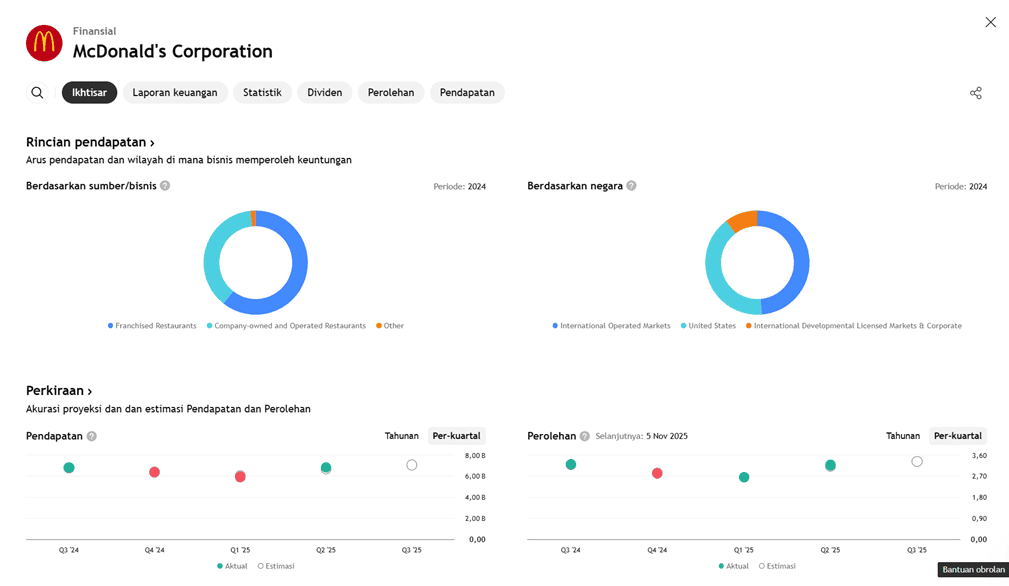The height and width of the screenshot is (586, 1009).
Task: Click help icon next to Perolehan chart title
Action: coord(584,436)
